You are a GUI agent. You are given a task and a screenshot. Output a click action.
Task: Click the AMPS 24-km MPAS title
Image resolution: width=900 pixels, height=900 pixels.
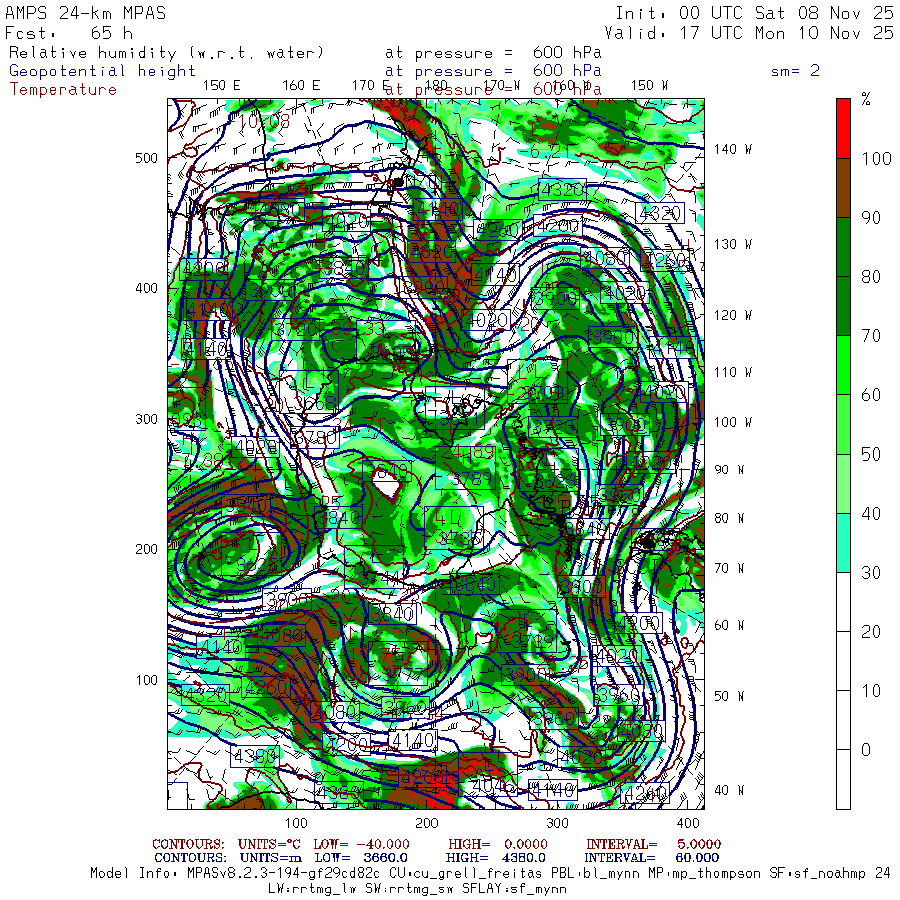(86, 13)
